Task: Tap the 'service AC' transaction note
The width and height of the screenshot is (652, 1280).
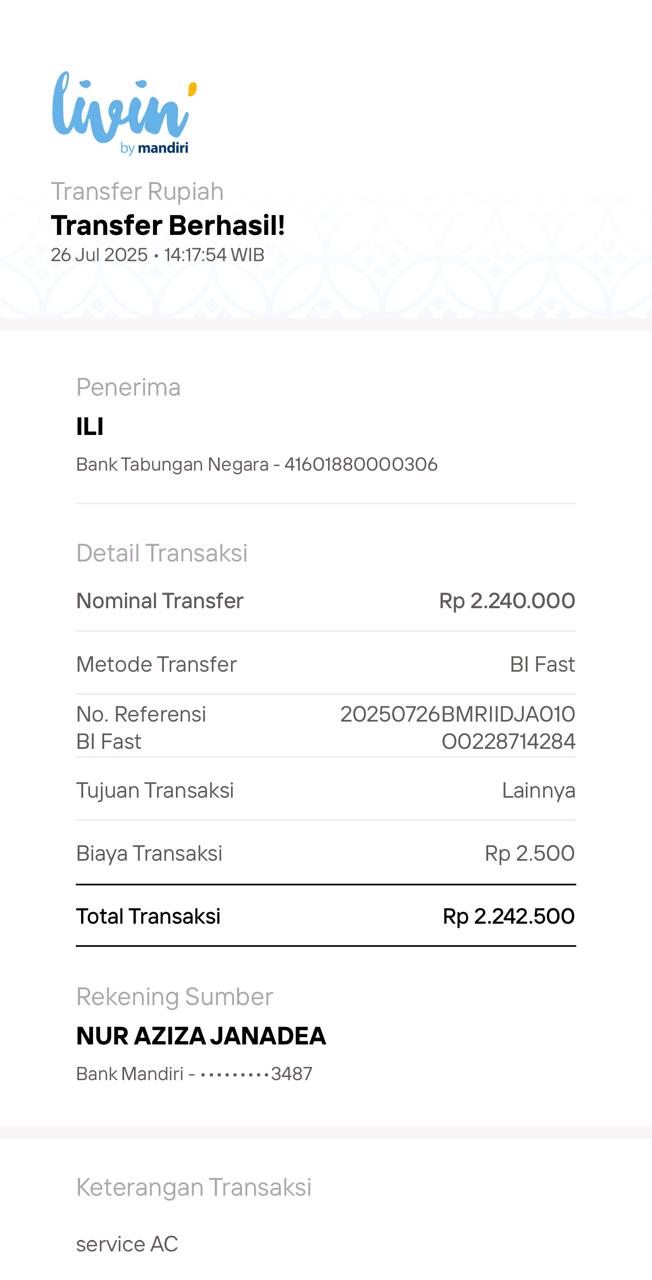Action: [x=127, y=1244]
